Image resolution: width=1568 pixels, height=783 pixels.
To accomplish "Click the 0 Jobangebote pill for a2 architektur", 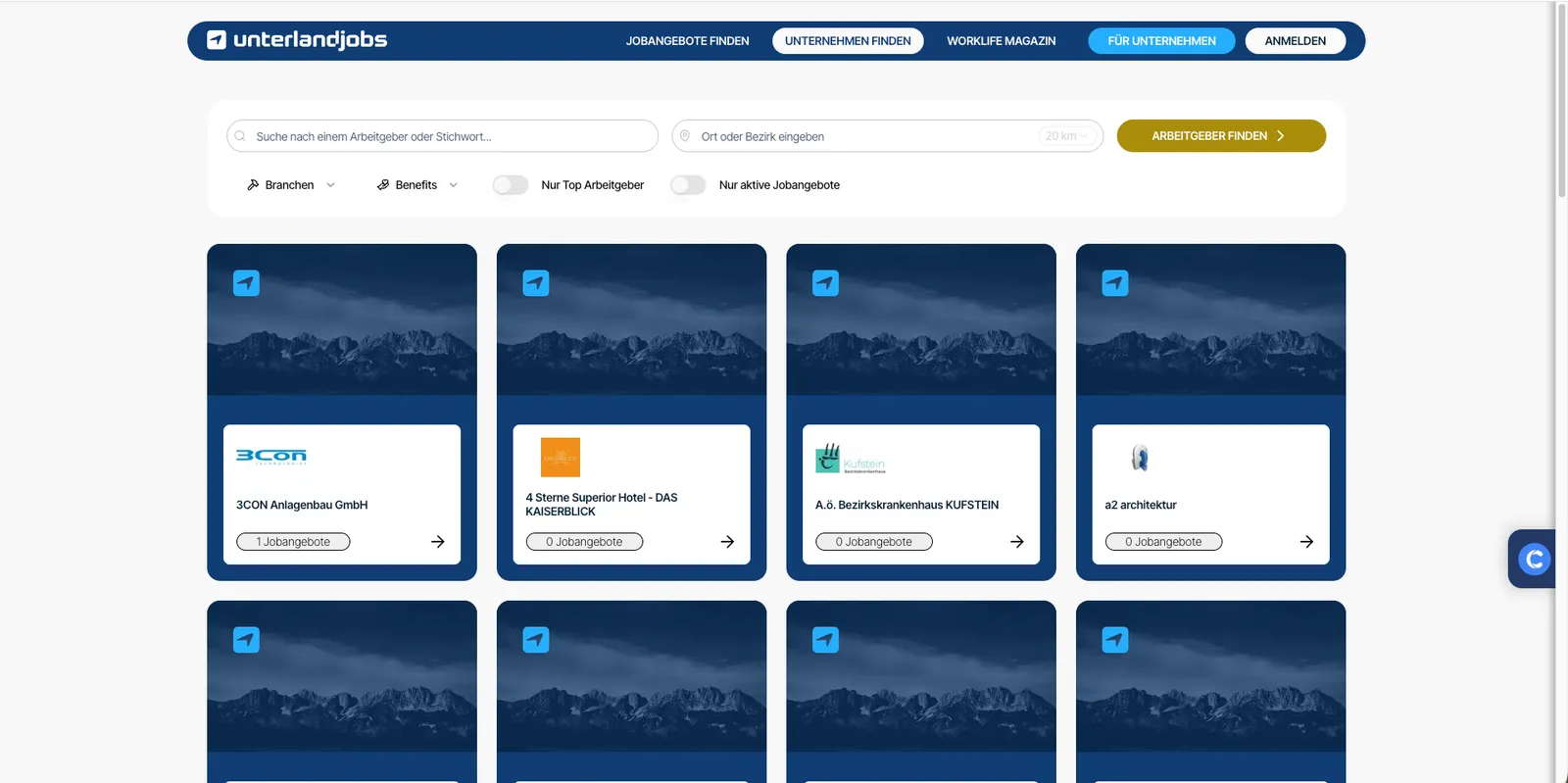I will tap(1163, 542).
